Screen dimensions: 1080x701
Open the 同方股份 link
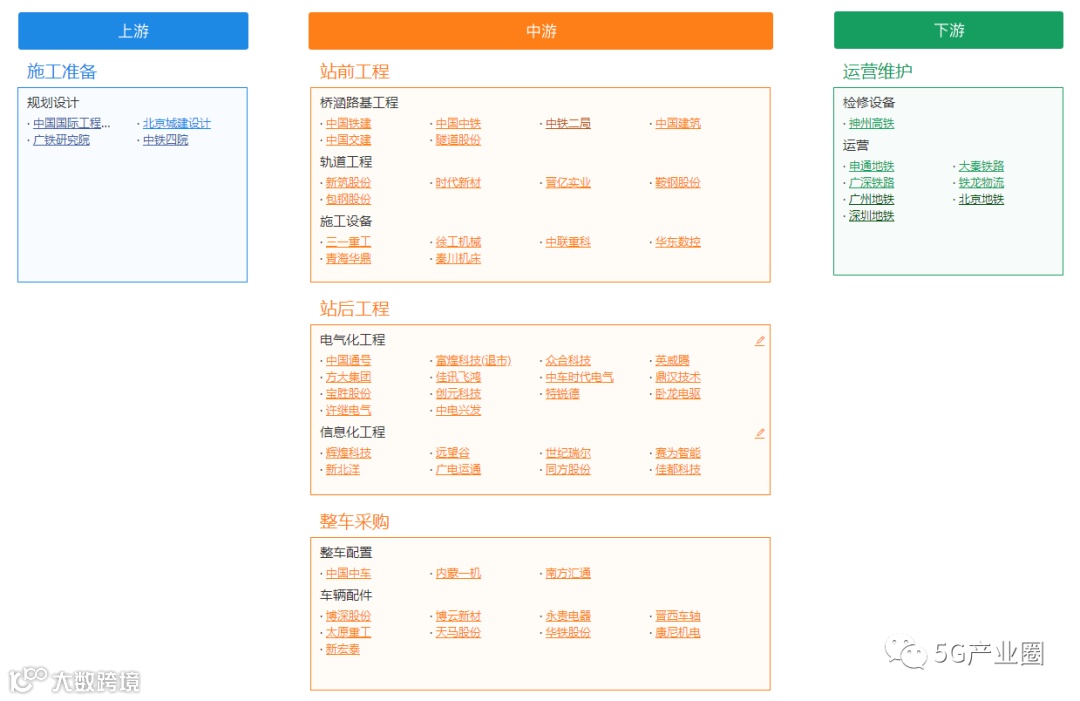click(568, 469)
